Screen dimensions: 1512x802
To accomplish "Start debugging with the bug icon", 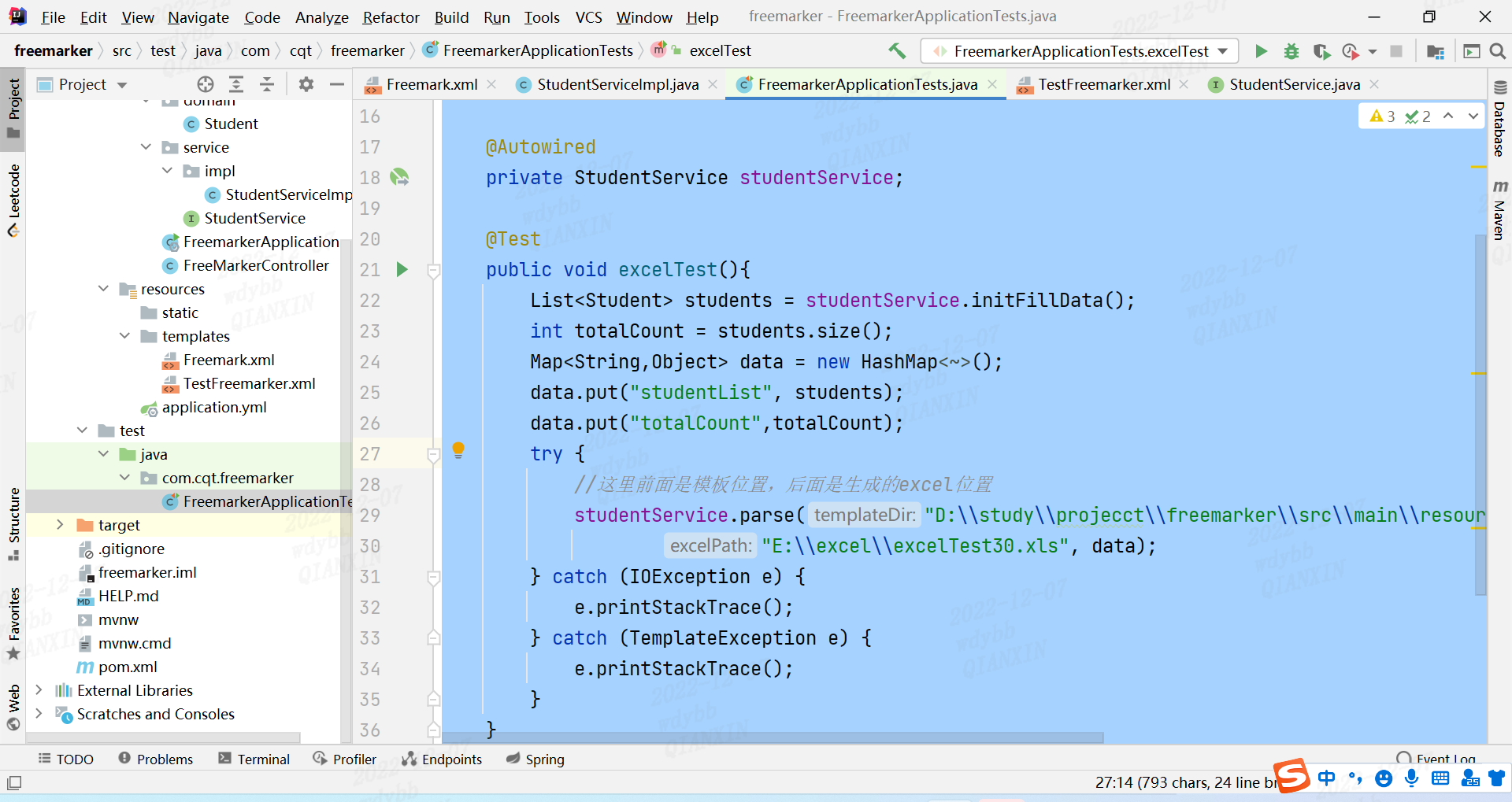I will point(1291,51).
